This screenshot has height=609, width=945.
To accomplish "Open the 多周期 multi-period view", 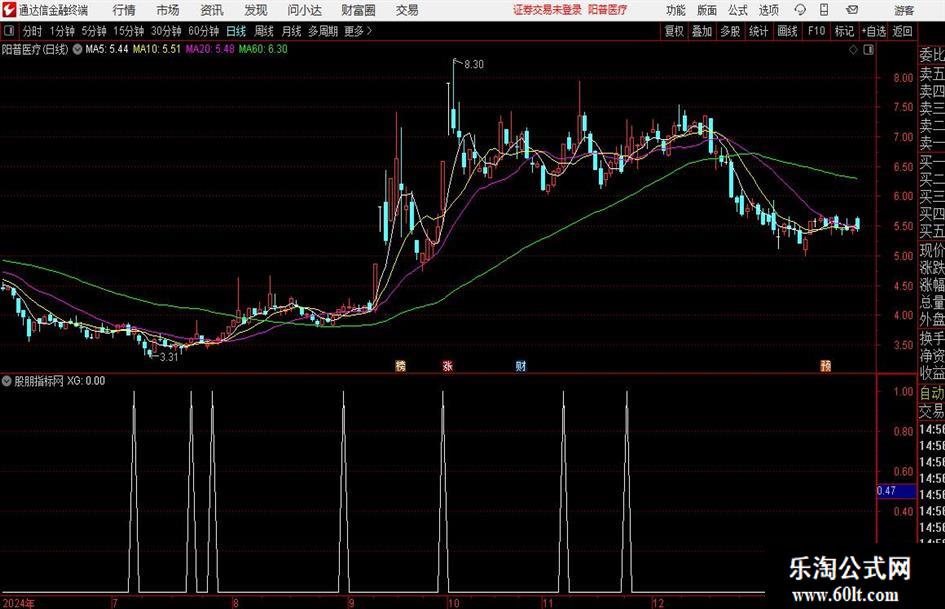I will pyautogui.click(x=323, y=31).
